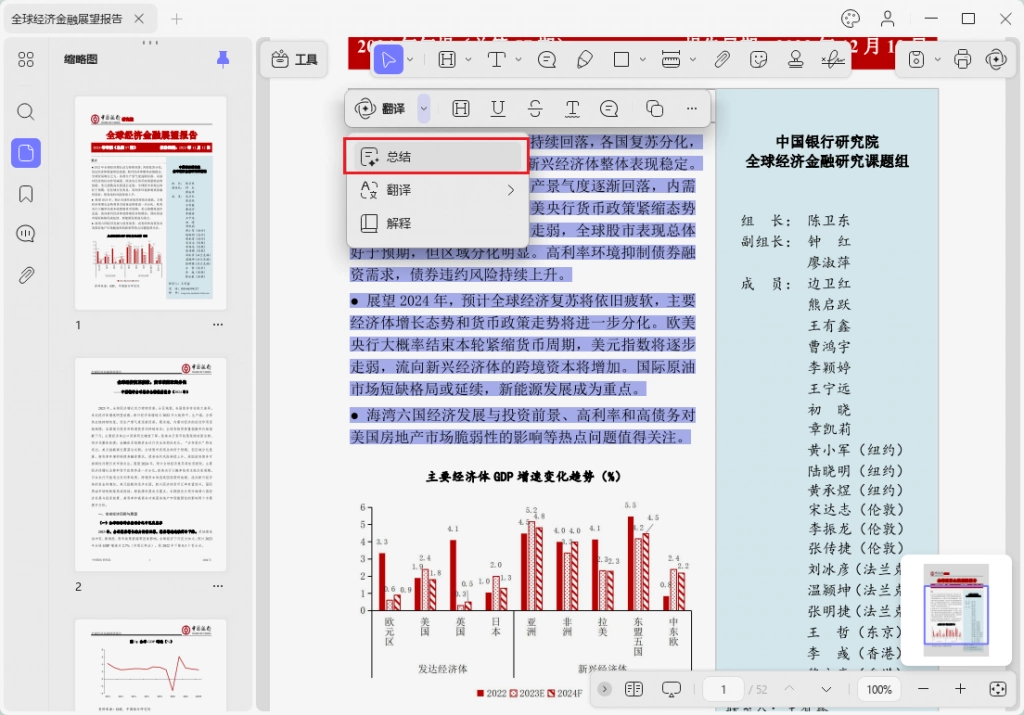Select the stamp tool

795,60
